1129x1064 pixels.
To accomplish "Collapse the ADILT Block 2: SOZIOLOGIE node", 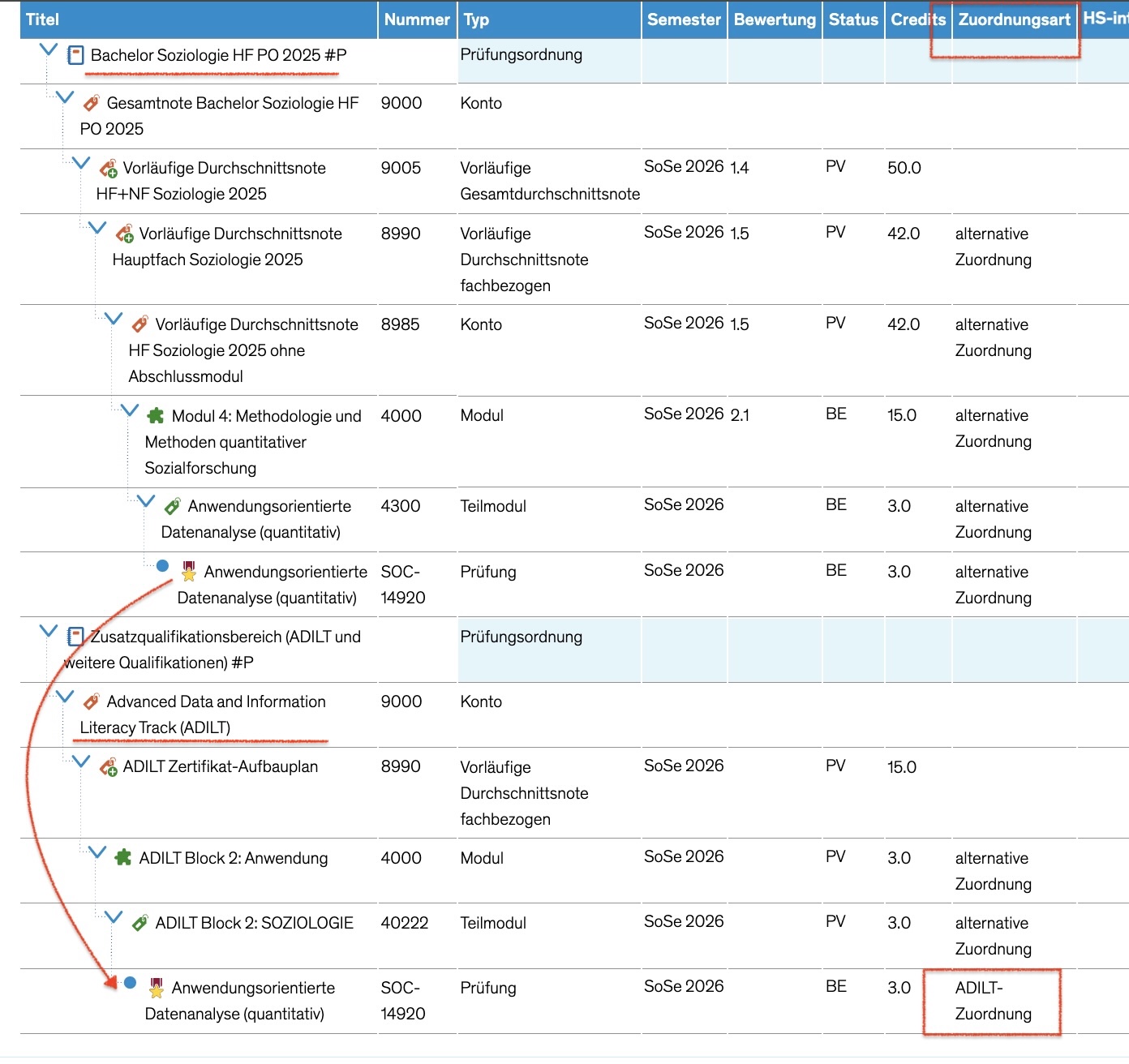I will tap(114, 916).
